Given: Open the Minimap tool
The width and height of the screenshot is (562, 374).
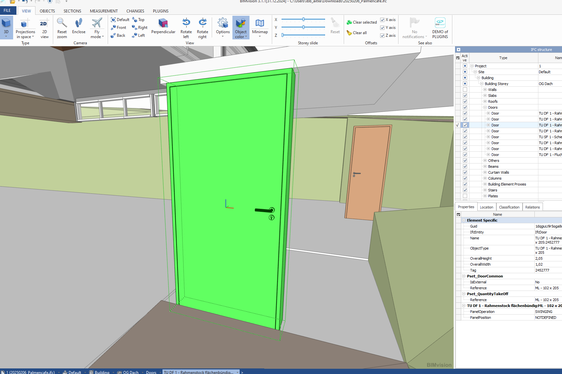Looking at the screenshot, I should coord(259,27).
